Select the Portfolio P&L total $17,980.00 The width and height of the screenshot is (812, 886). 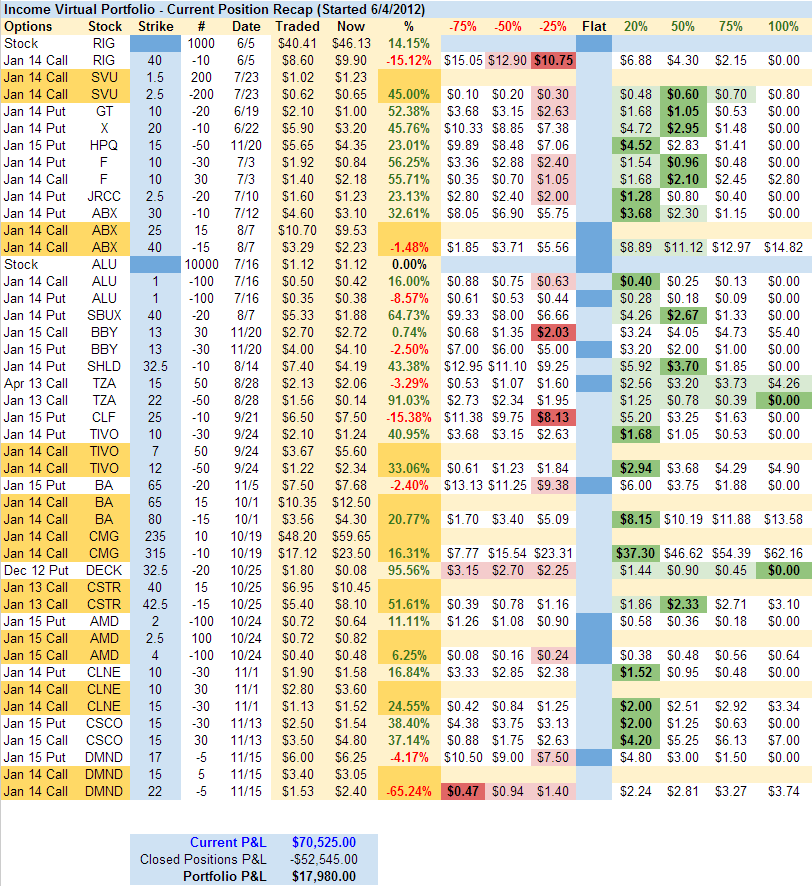pos(324,876)
